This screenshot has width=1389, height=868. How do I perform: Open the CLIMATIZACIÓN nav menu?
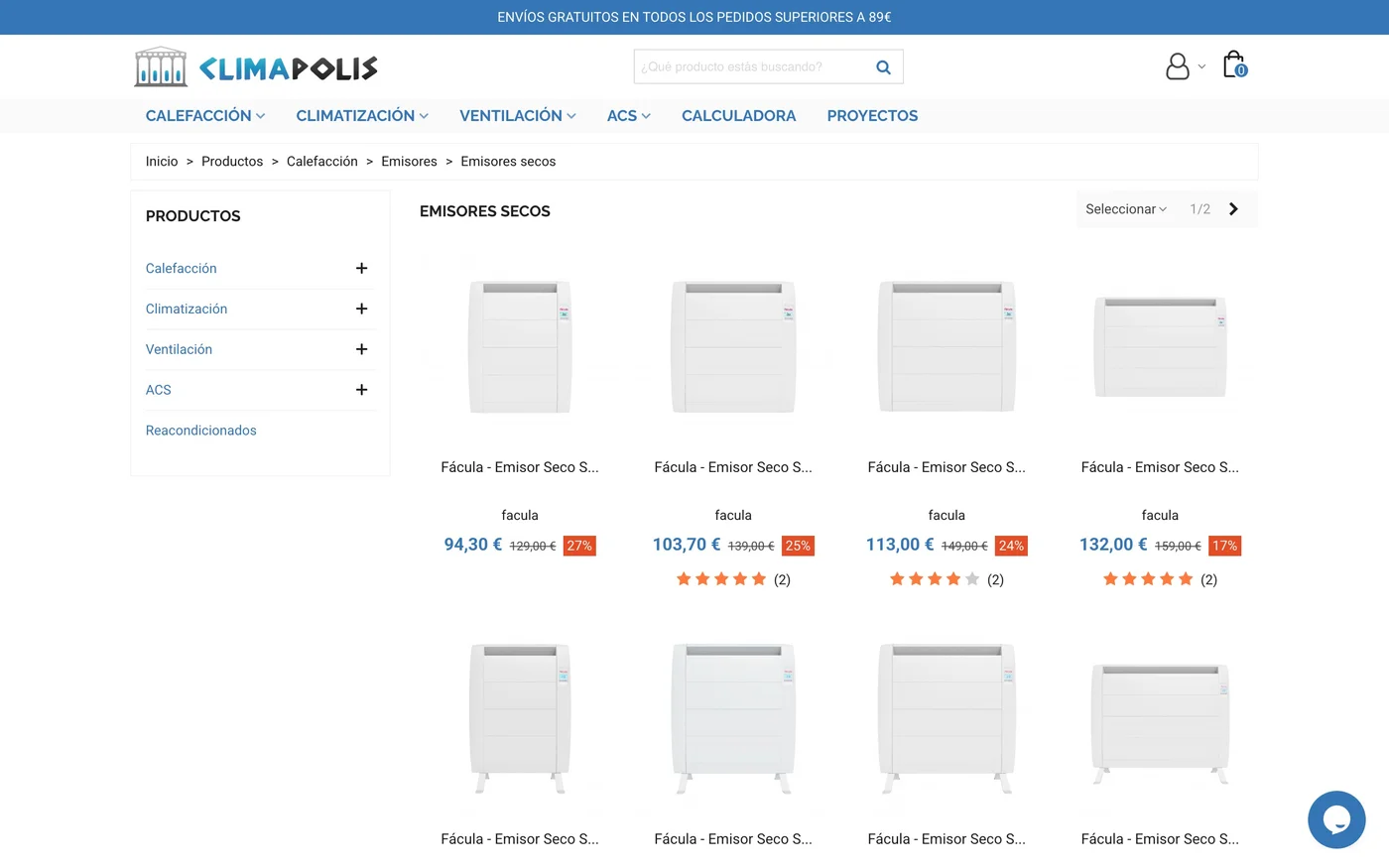click(x=362, y=116)
